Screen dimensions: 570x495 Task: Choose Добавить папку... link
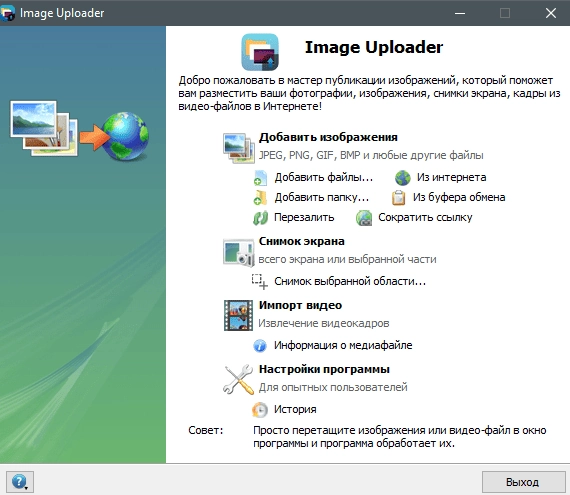[321, 197]
